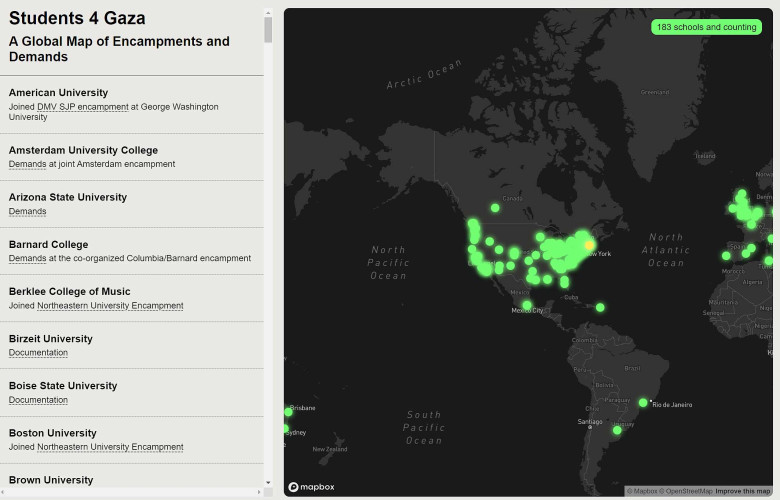Click the sidebar scrollbar down arrow
The width and height of the screenshot is (780, 500).
268,483
